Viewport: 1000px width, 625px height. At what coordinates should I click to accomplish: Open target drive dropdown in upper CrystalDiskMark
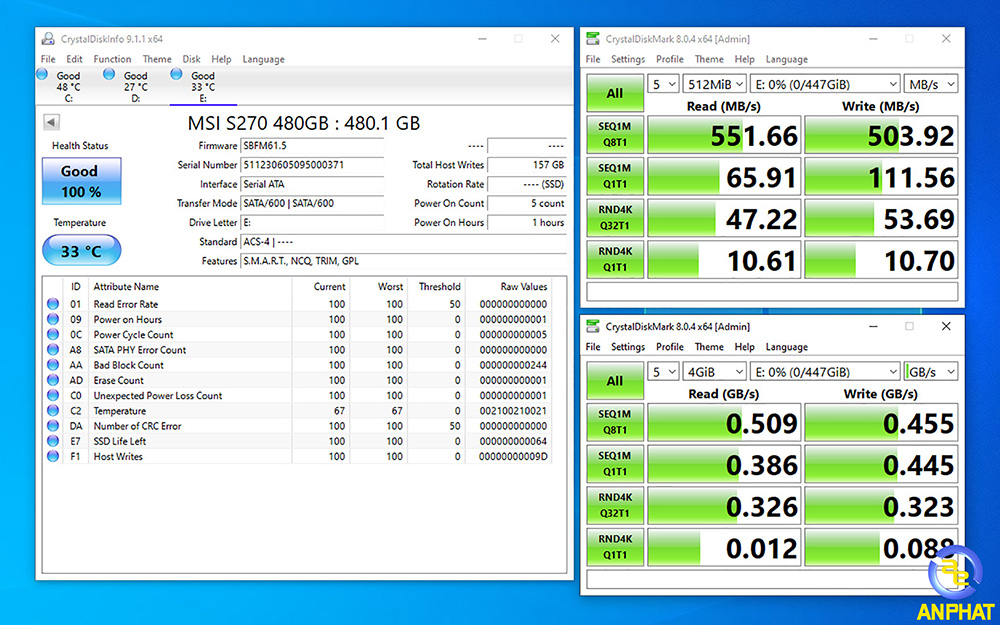point(825,84)
